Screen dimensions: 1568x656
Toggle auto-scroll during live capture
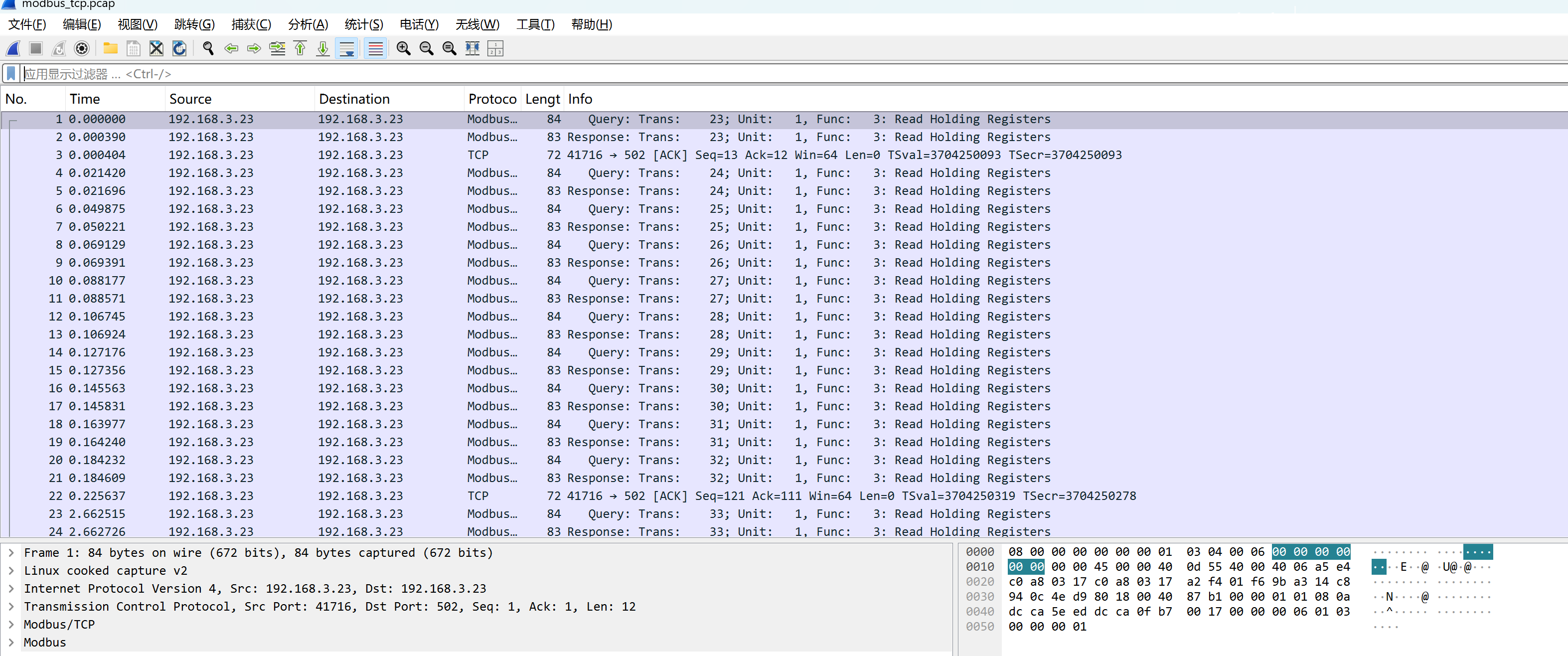(x=347, y=49)
